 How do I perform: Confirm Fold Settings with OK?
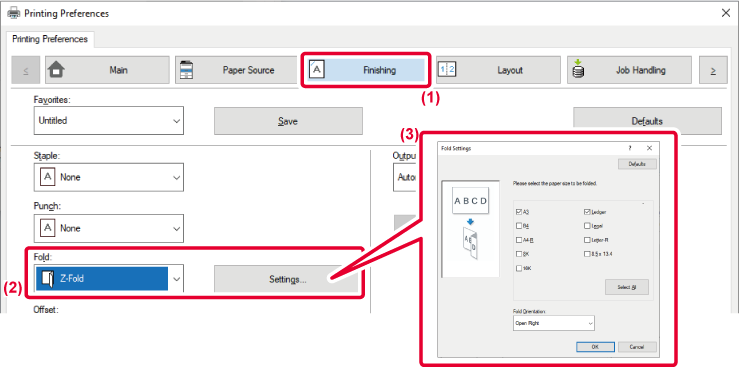[x=595, y=347]
